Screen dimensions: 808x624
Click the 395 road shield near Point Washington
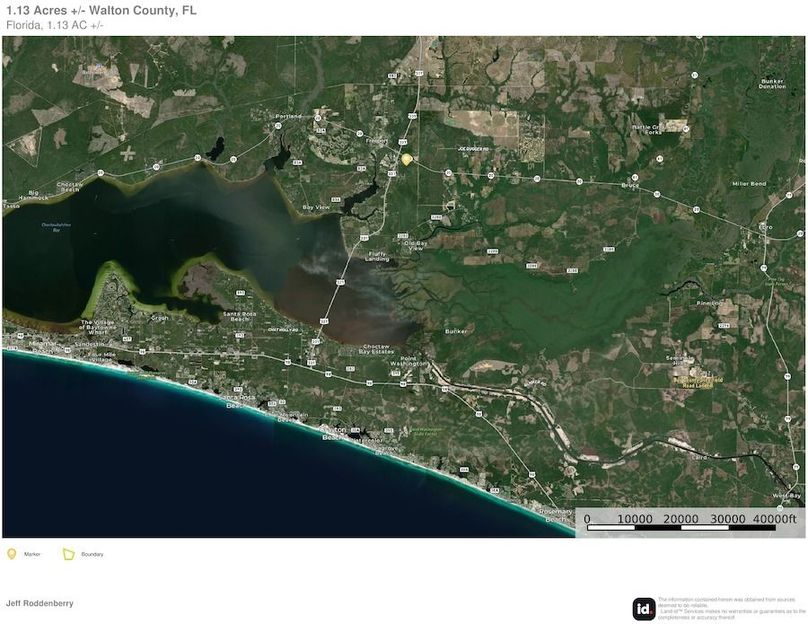click(396, 373)
